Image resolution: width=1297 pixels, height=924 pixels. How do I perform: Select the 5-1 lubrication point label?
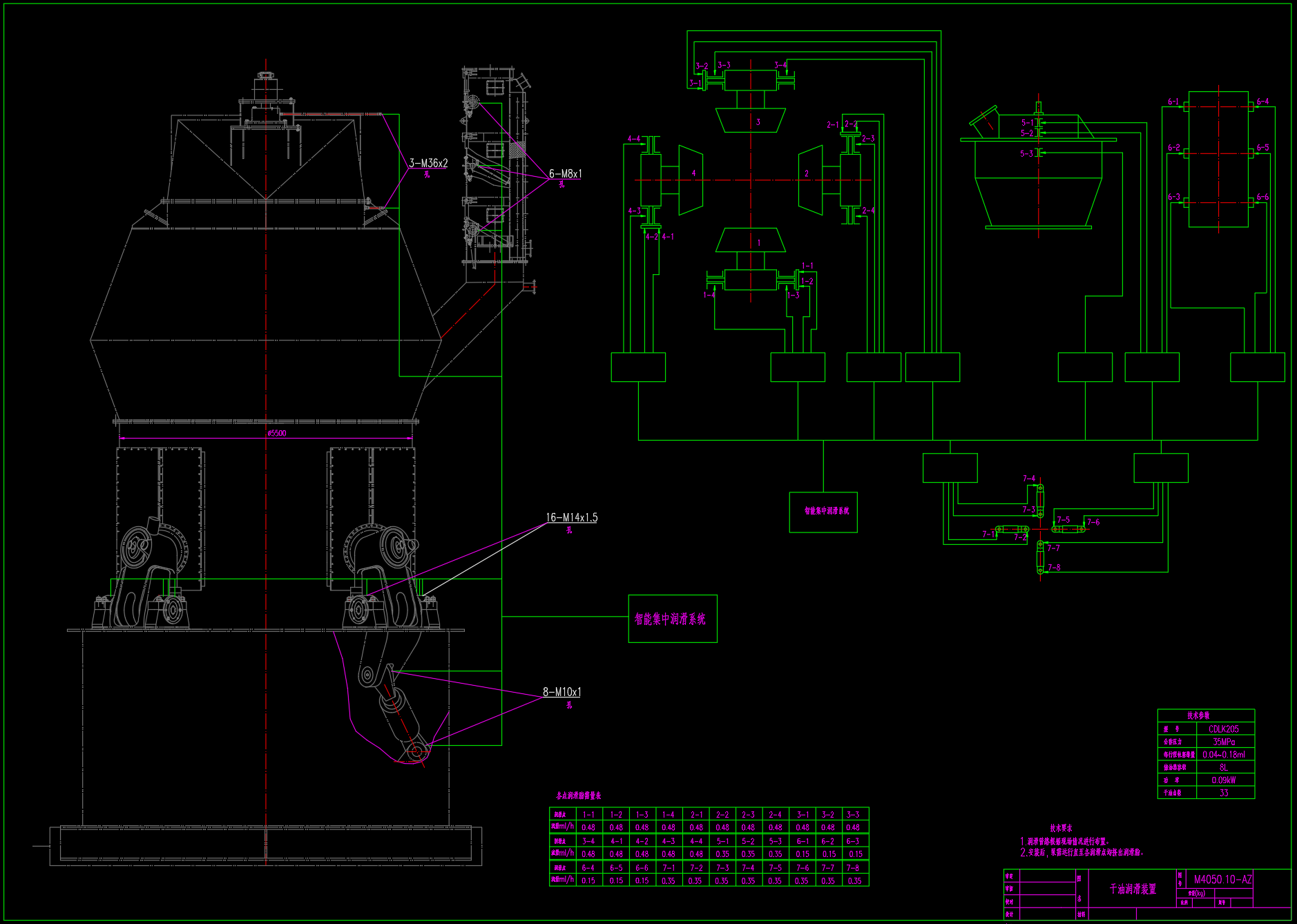[1027, 123]
